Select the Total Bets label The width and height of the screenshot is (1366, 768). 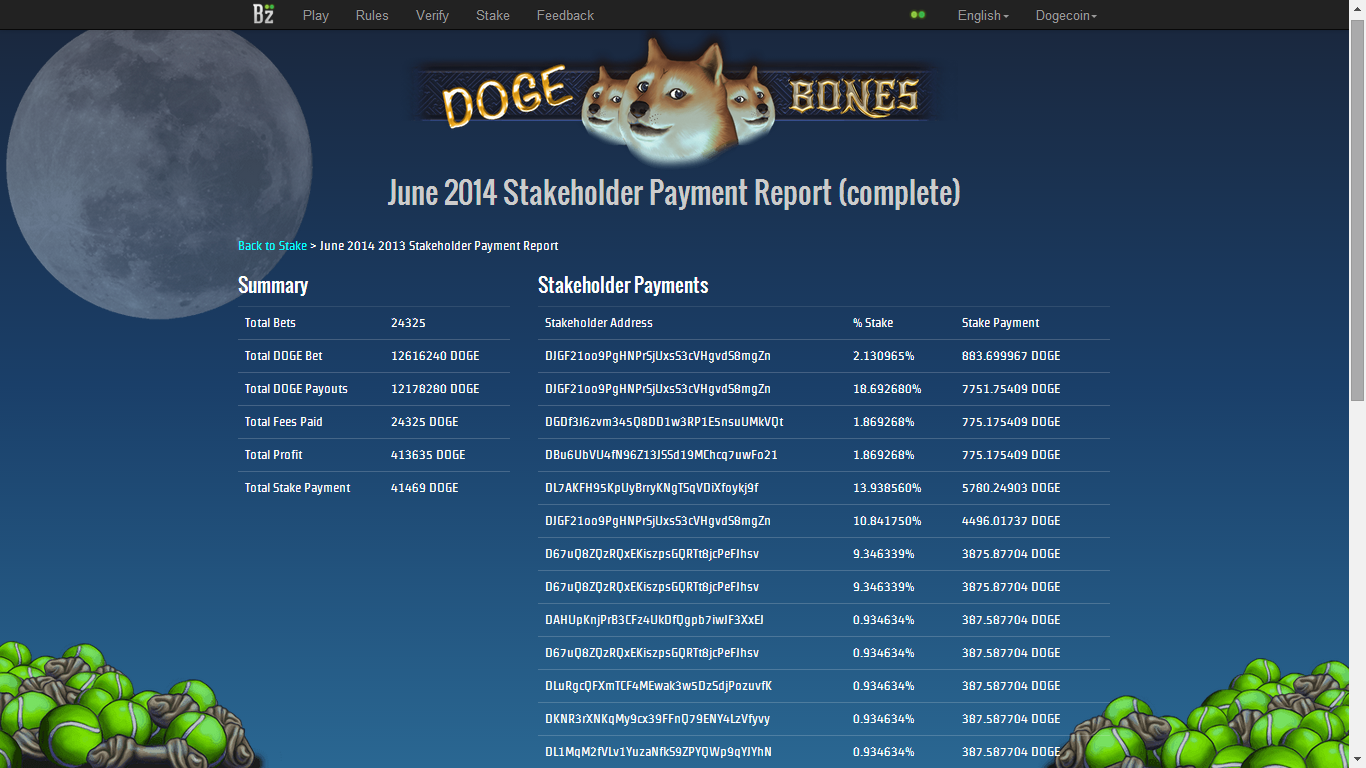(270, 323)
